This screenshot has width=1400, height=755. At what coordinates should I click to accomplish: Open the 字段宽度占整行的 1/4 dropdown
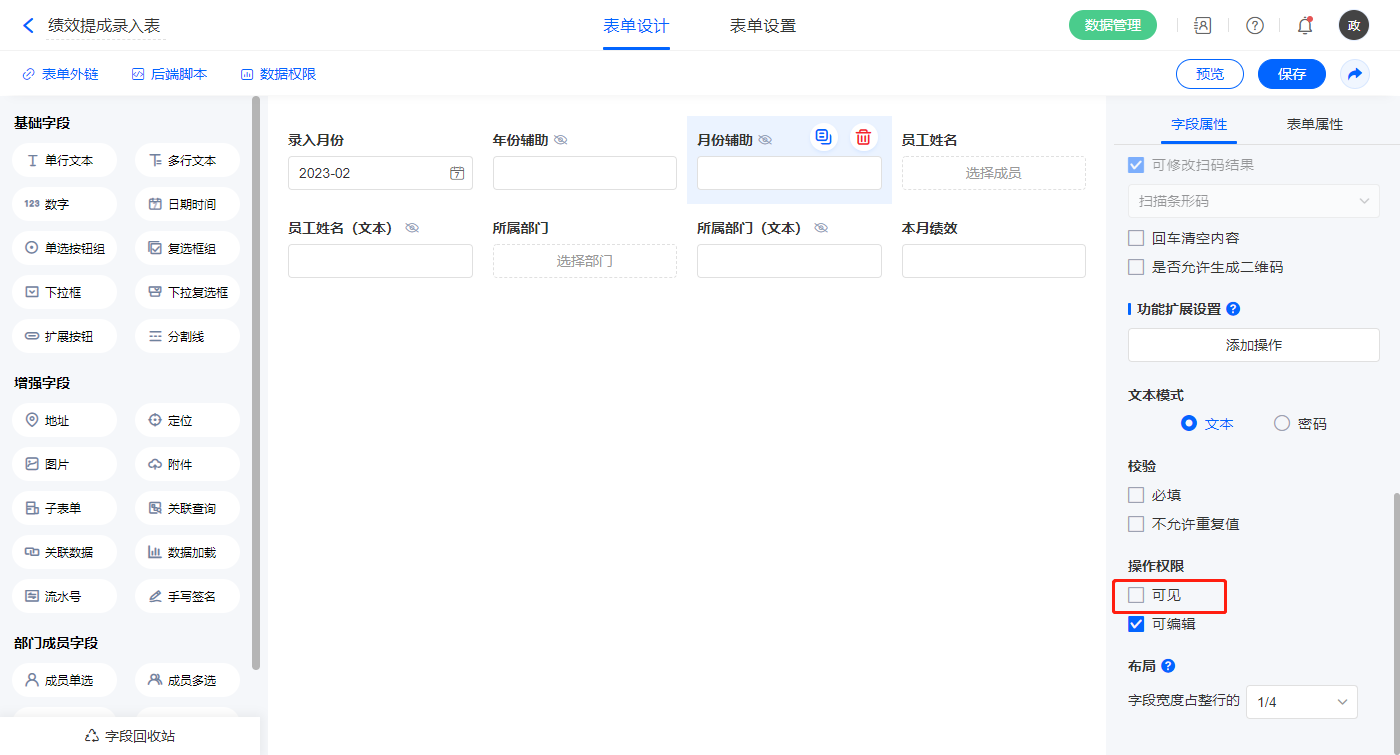click(1301, 702)
